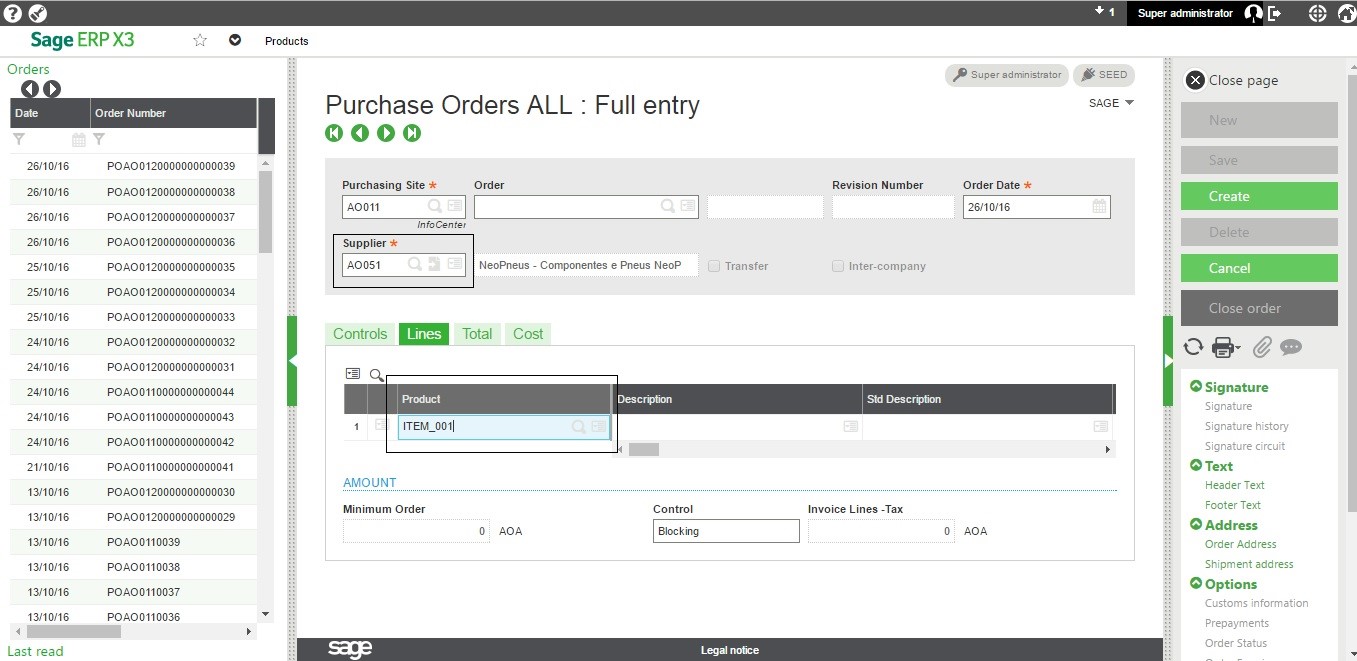Open Order Date calendar picker
Image resolution: width=1357 pixels, height=661 pixels.
(x=1099, y=207)
